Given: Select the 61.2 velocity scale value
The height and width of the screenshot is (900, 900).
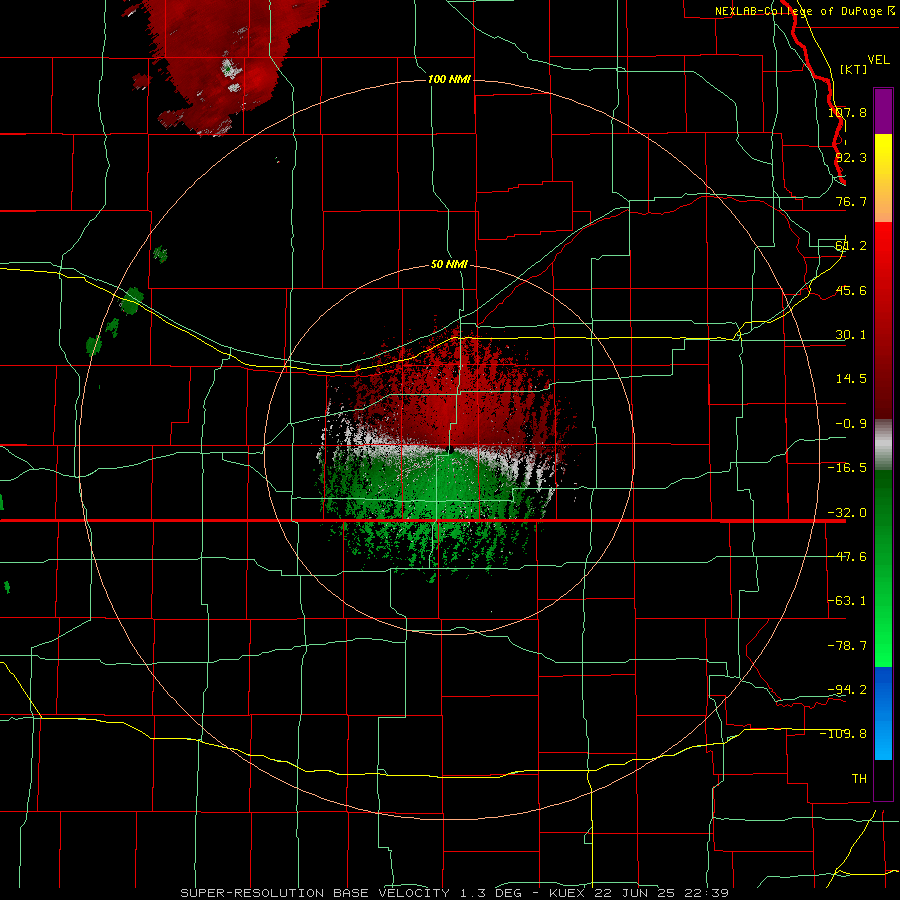Looking at the screenshot, I should coord(851,246).
